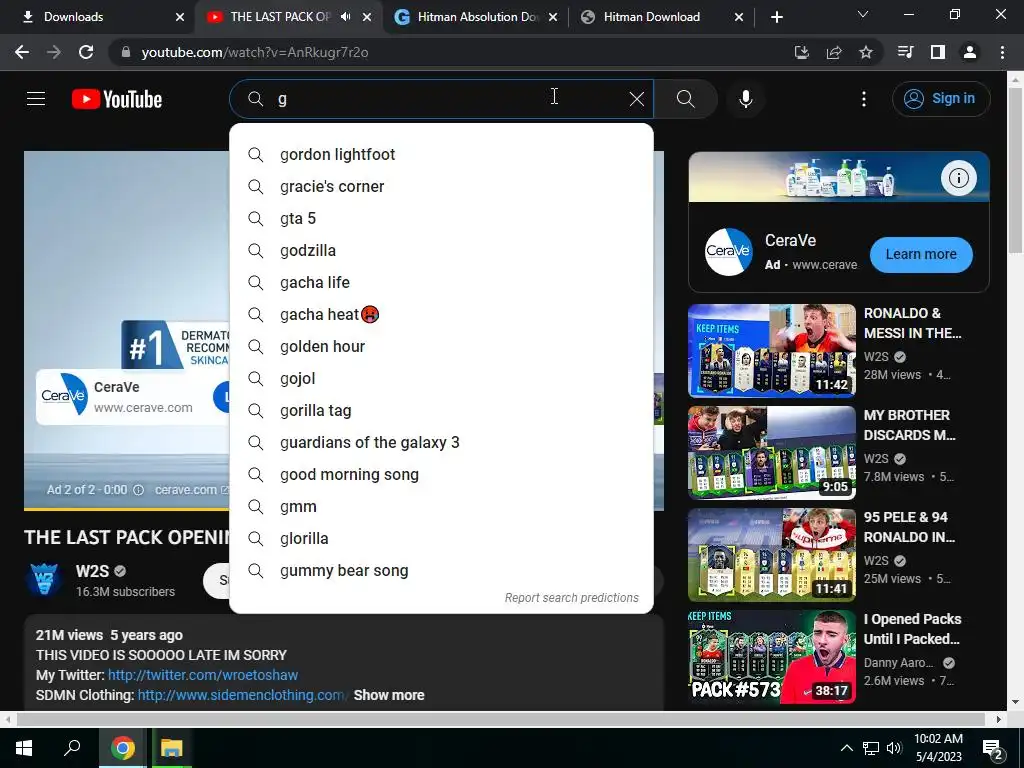The height and width of the screenshot is (768, 1024).
Task: Bookmark this page with star icon
Action: (866, 52)
